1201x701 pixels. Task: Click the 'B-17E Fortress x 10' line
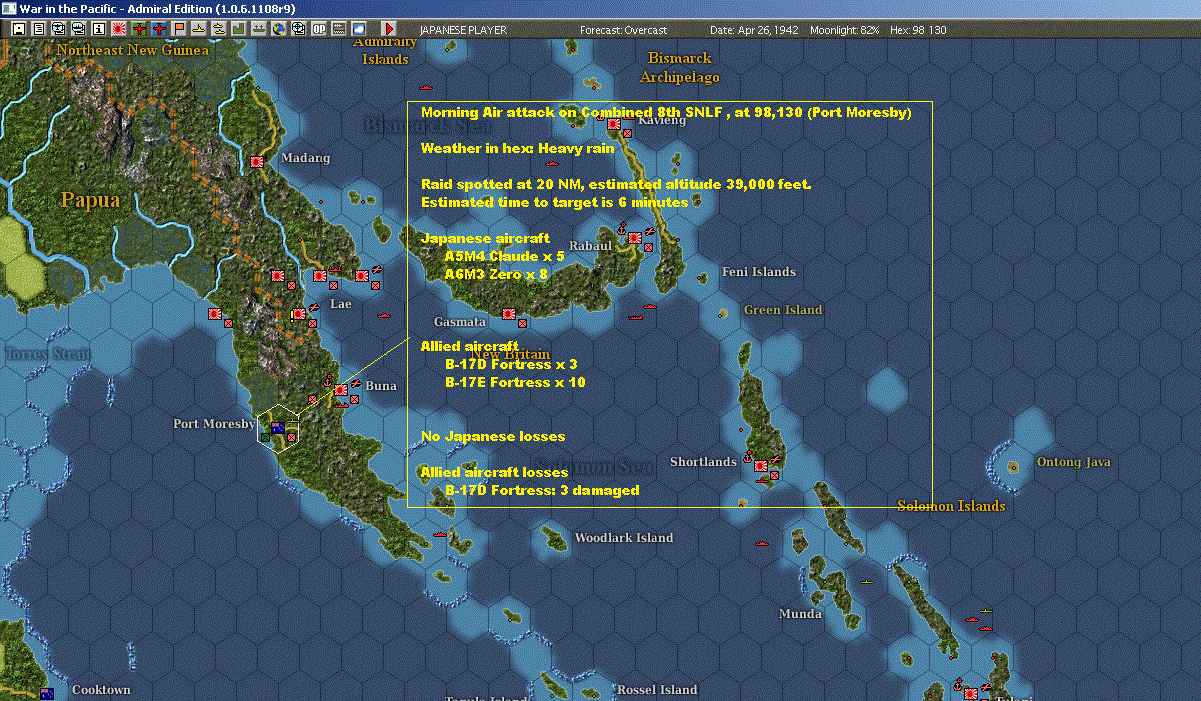click(x=515, y=382)
